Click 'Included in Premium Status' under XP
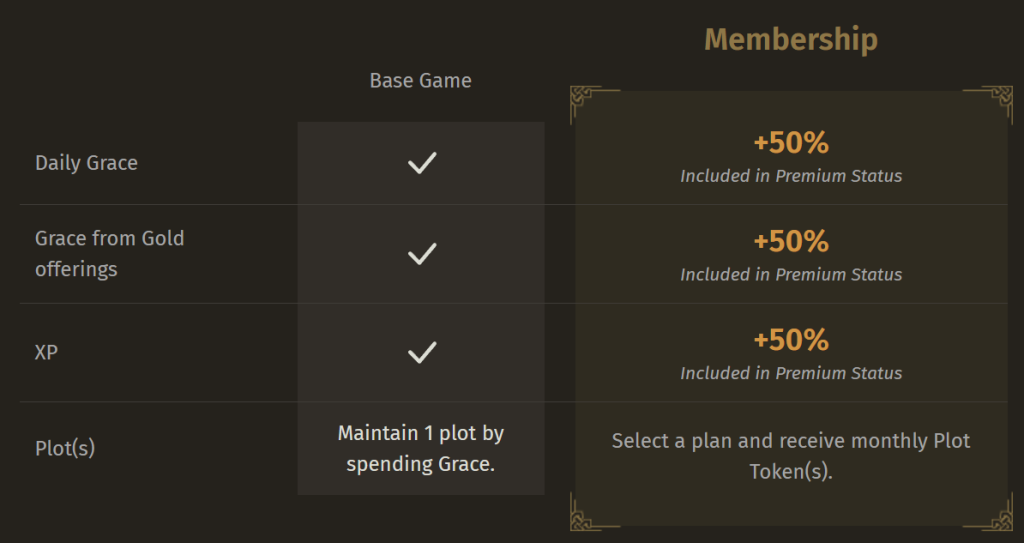Image resolution: width=1024 pixels, height=543 pixels. click(791, 373)
